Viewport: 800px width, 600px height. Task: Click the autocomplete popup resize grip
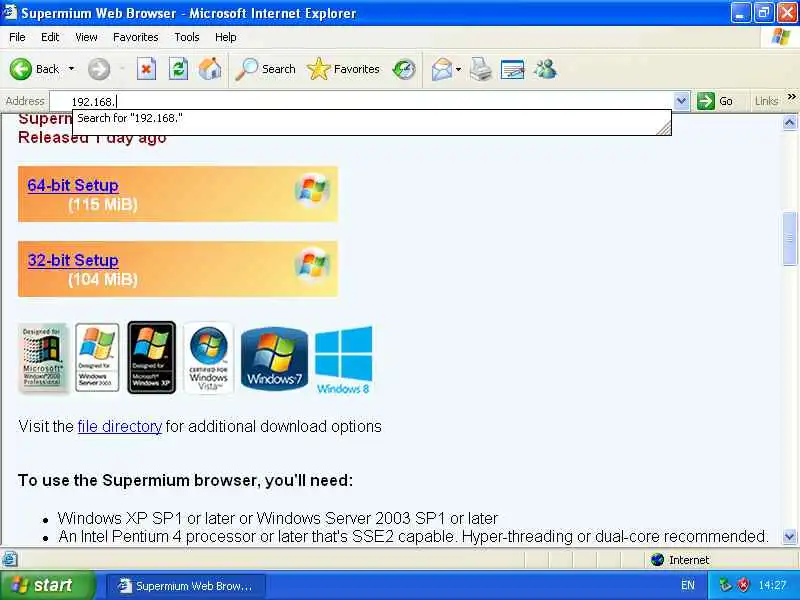click(664, 128)
